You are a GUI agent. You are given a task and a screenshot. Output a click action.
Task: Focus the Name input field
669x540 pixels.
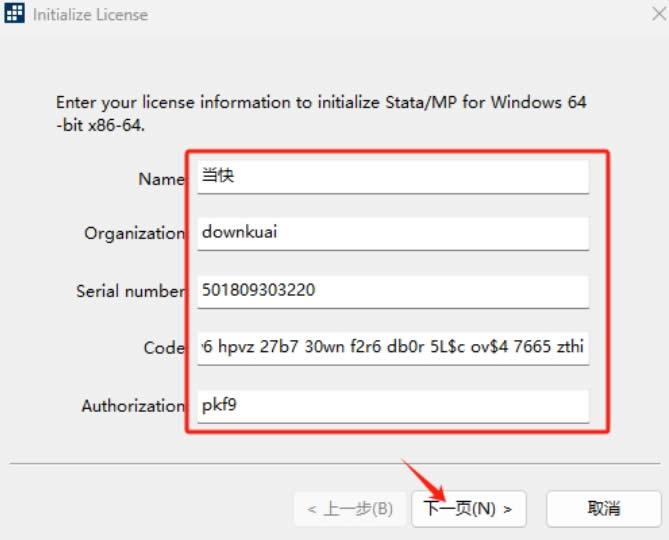click(392, 177)
